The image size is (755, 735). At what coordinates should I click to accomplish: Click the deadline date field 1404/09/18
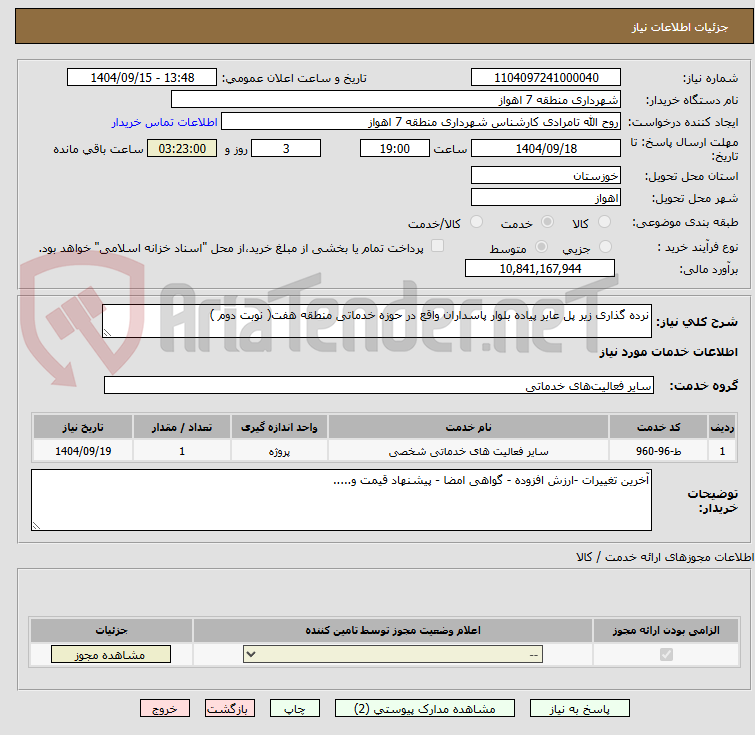(x=546, y=148)
